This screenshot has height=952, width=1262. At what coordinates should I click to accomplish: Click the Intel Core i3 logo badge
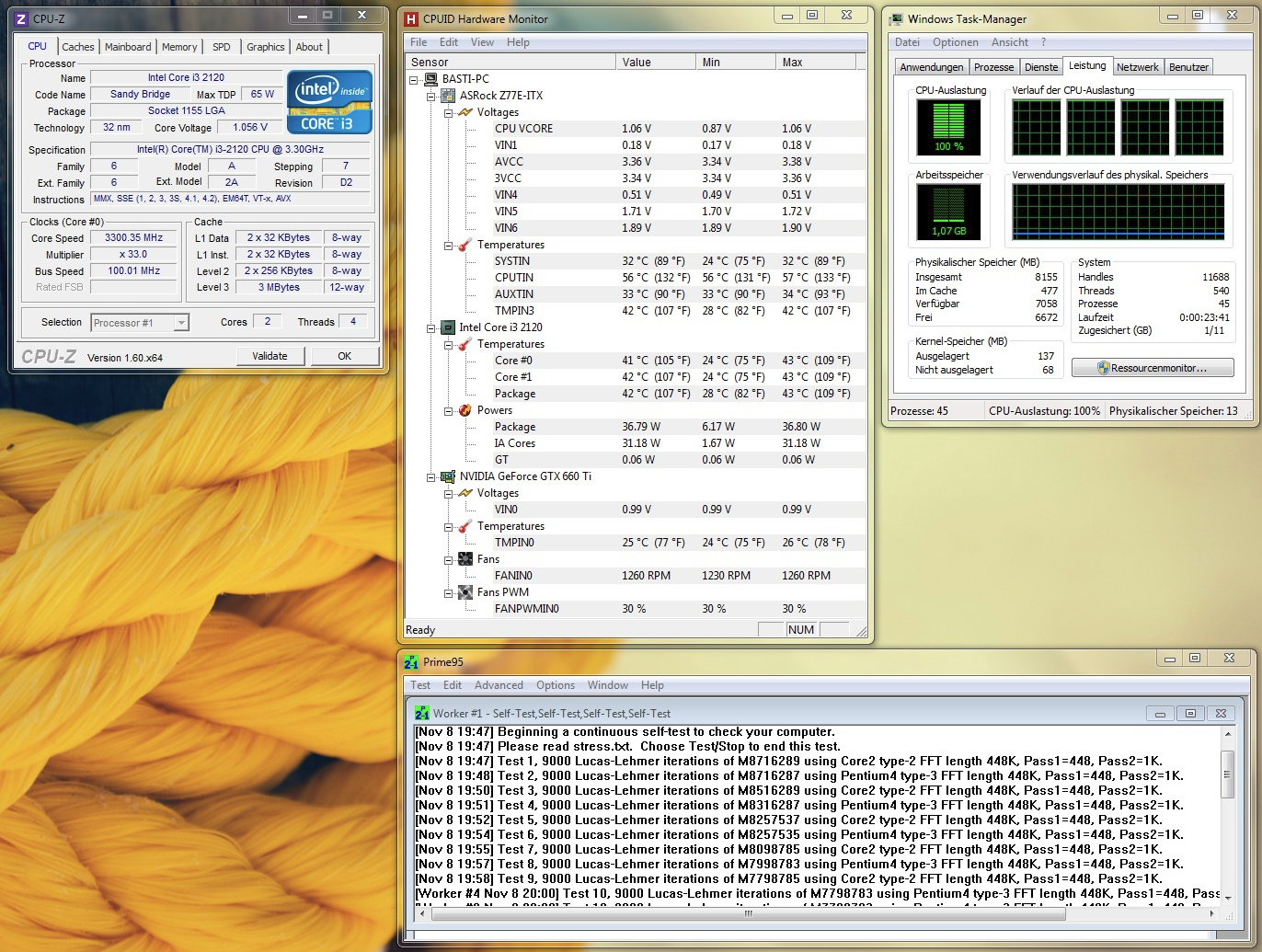click(329, 101)
